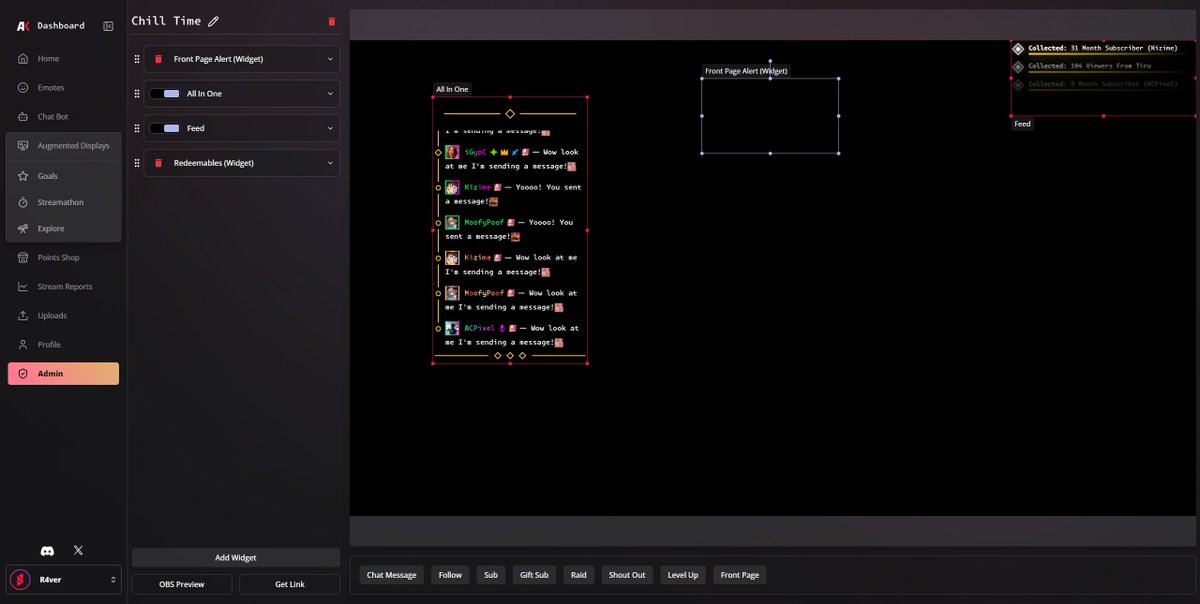Open the R4ver account dropdown
Viewport: 1200px width, 604px height.
[64, 580]
